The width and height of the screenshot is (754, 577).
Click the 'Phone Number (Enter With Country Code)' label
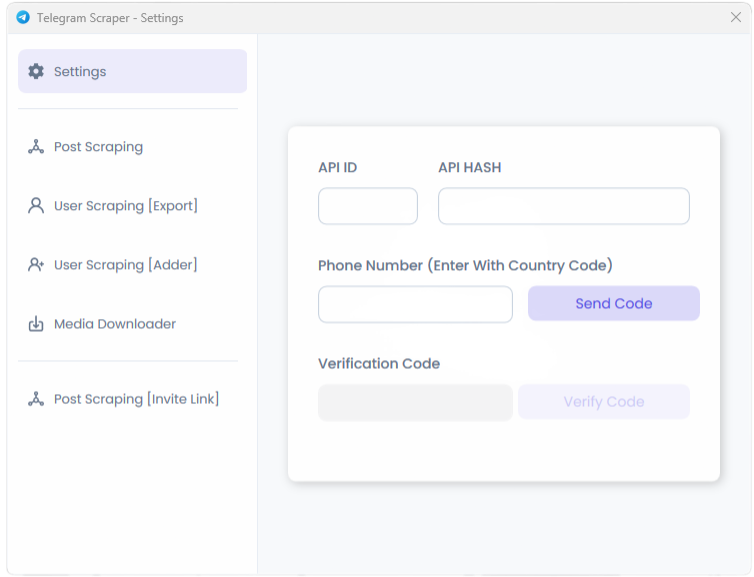point(465,265)
